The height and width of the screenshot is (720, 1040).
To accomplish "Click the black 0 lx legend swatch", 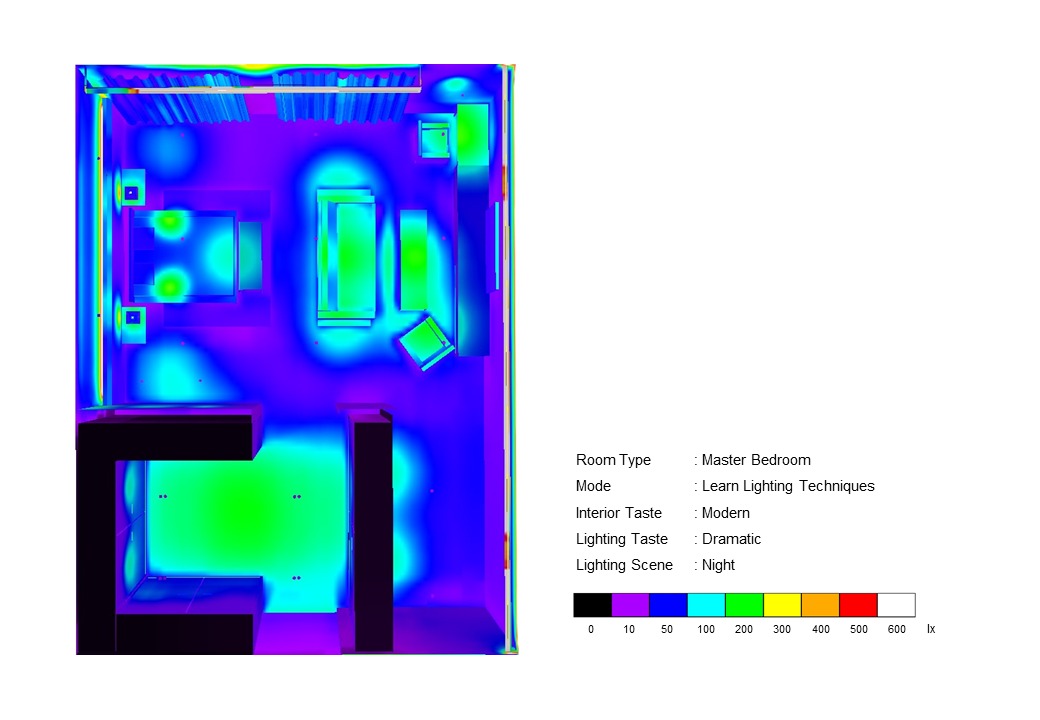I will pyautogui.click(x=592, y=605).
